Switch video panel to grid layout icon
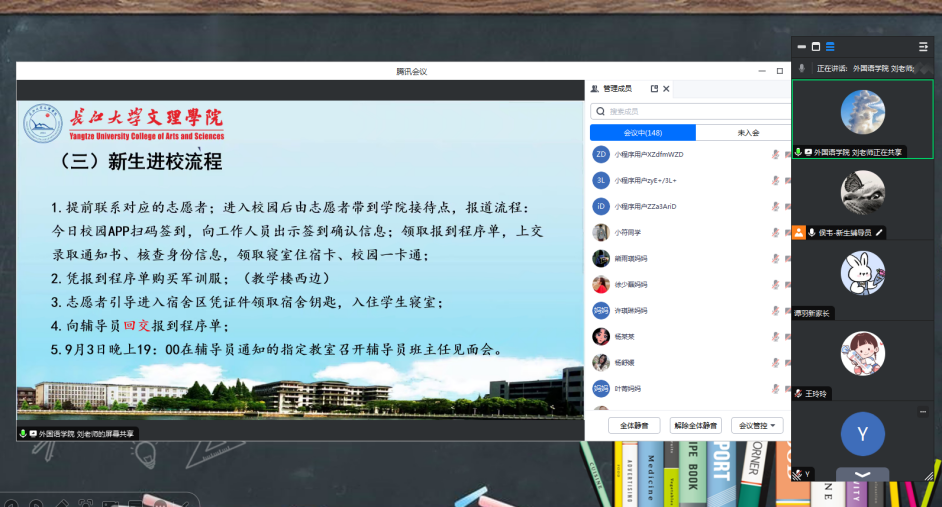 pos(829,47)
